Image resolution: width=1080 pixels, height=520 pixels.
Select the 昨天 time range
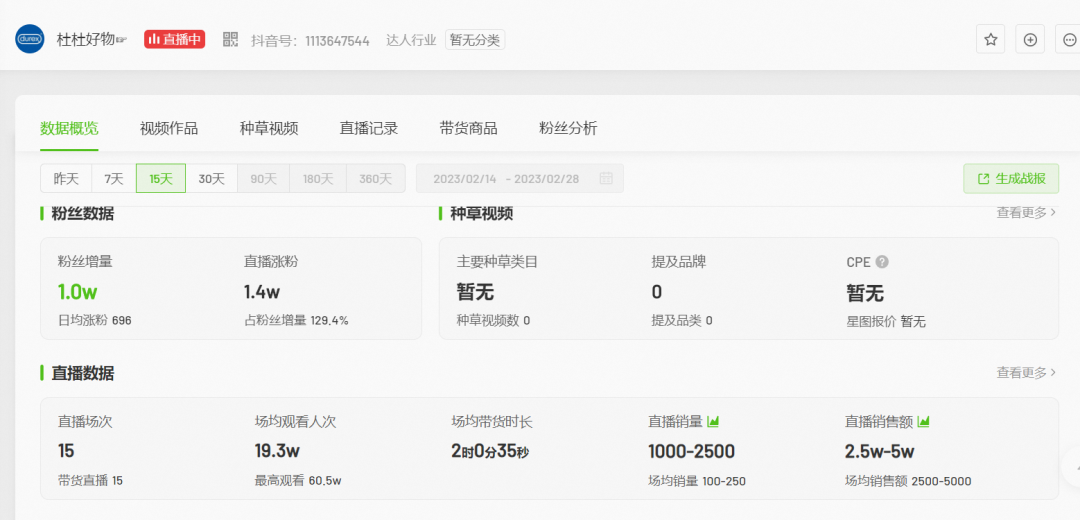pos(66,179)
